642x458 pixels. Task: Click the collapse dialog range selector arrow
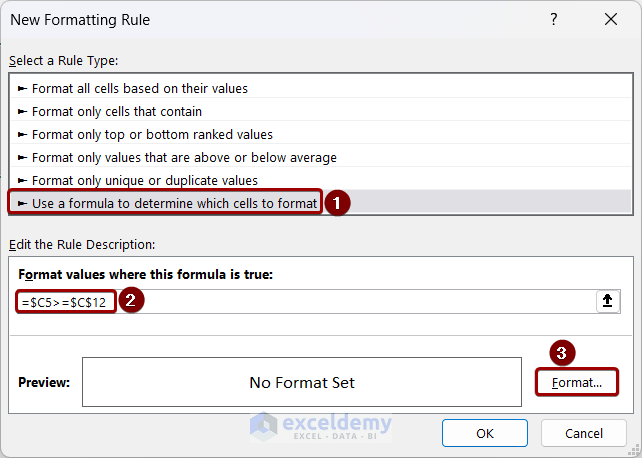click(x=607, y=302)
